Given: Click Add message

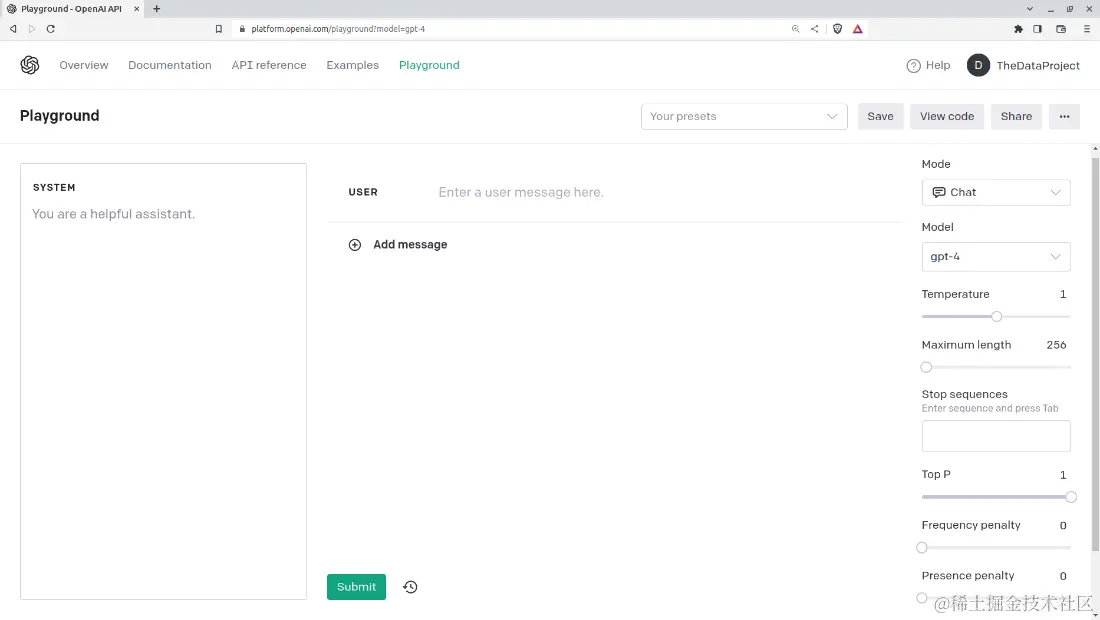Looking at the screenshot, I should coord(410,245).
